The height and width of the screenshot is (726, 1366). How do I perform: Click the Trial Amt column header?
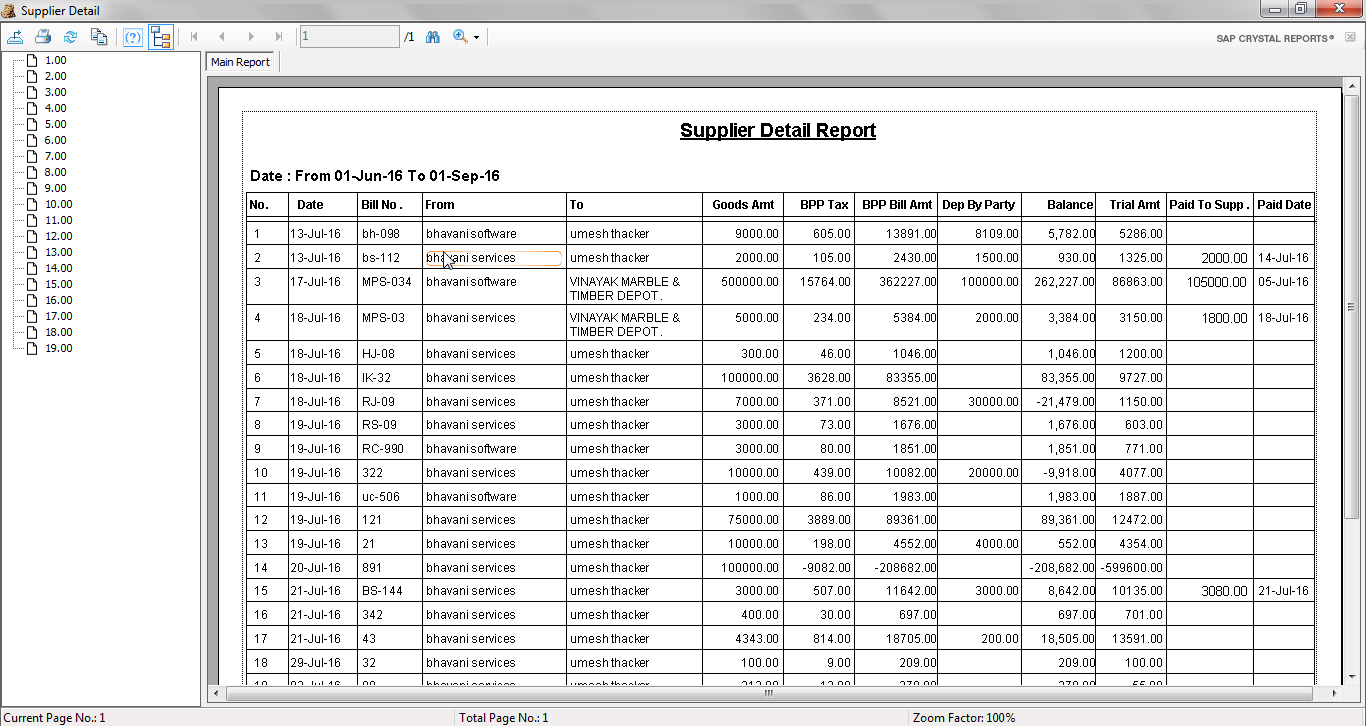(x=1135, y=204)
